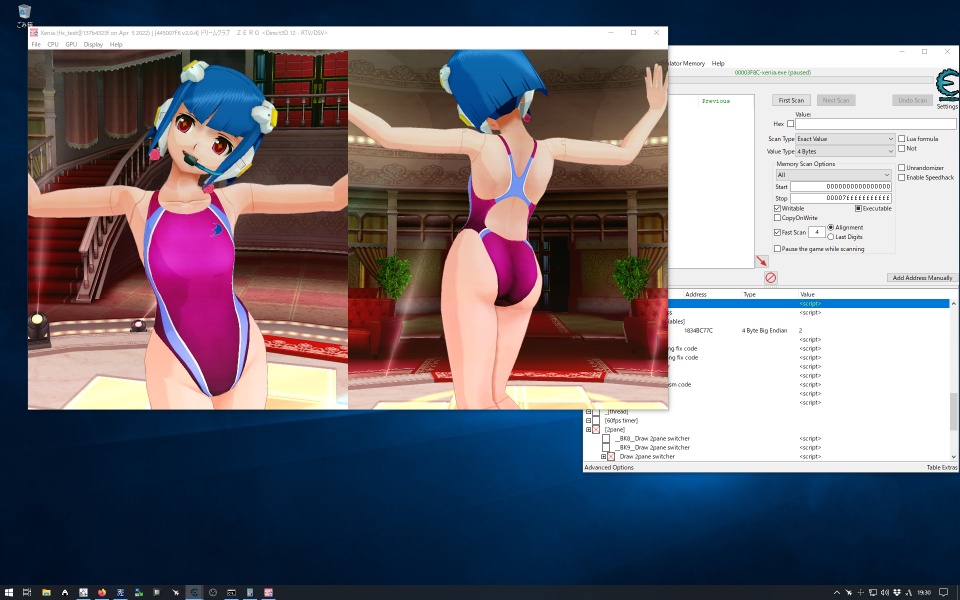Expand the Draw 2pane switcher entry

click(603, 457)
